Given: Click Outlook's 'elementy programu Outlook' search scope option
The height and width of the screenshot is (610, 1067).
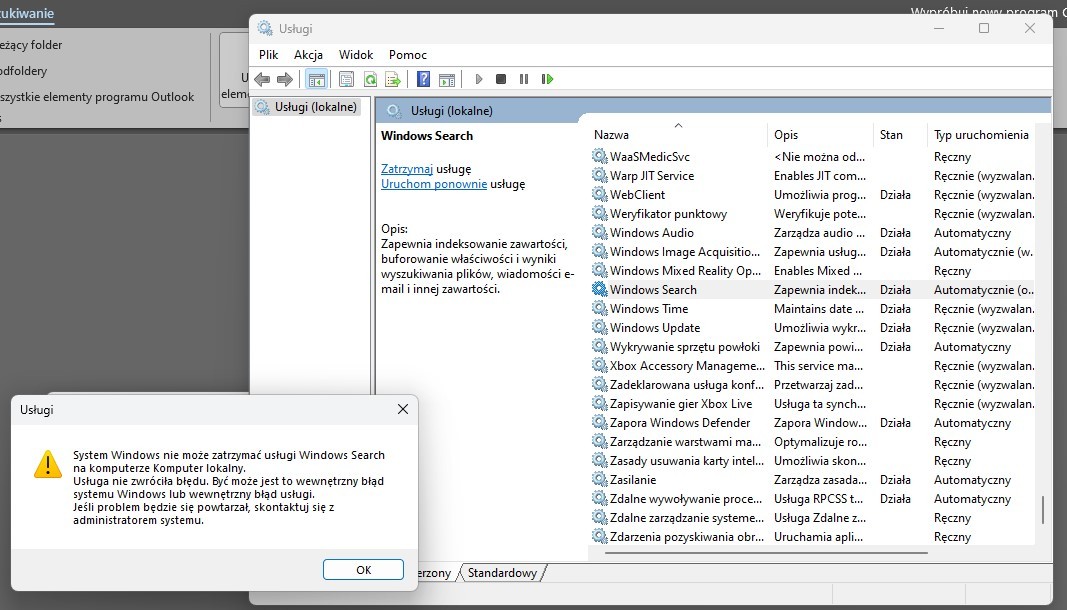Looking at the screenshot, I should 97,97.
